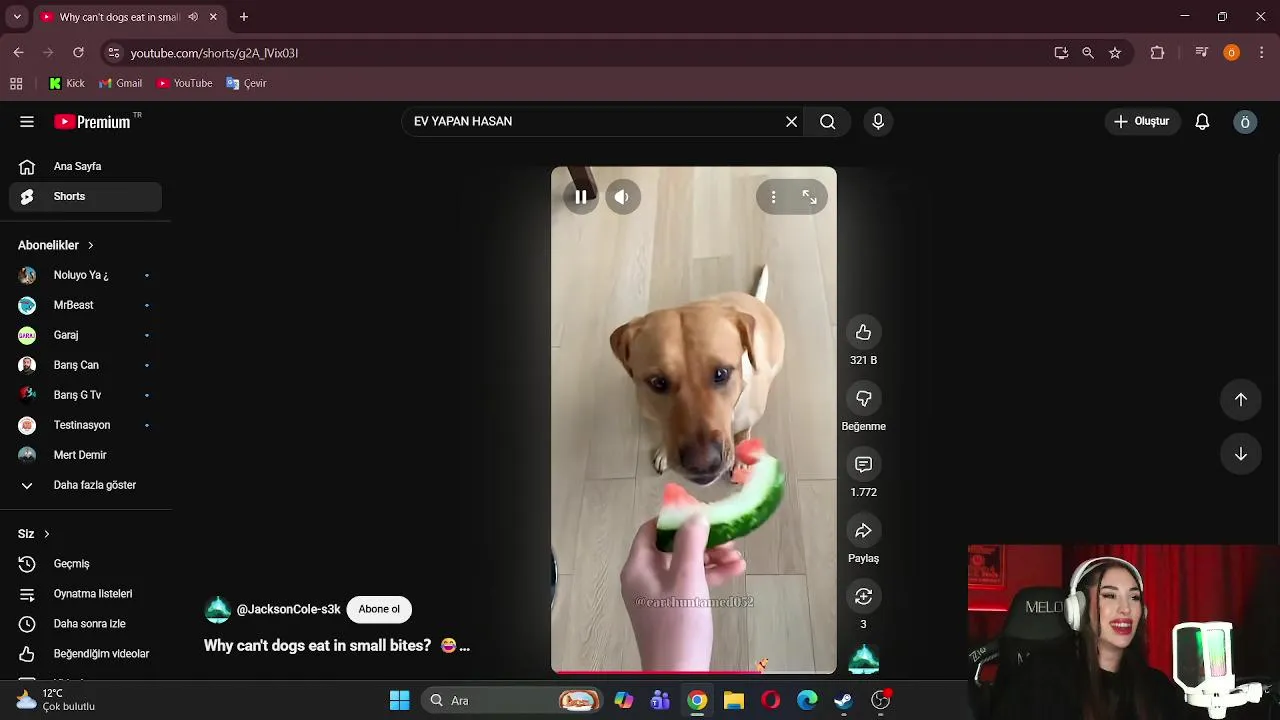Mute the Short using the speaker button
Viewport: 1280px width, 720px height.
click(x=622, y=197)
